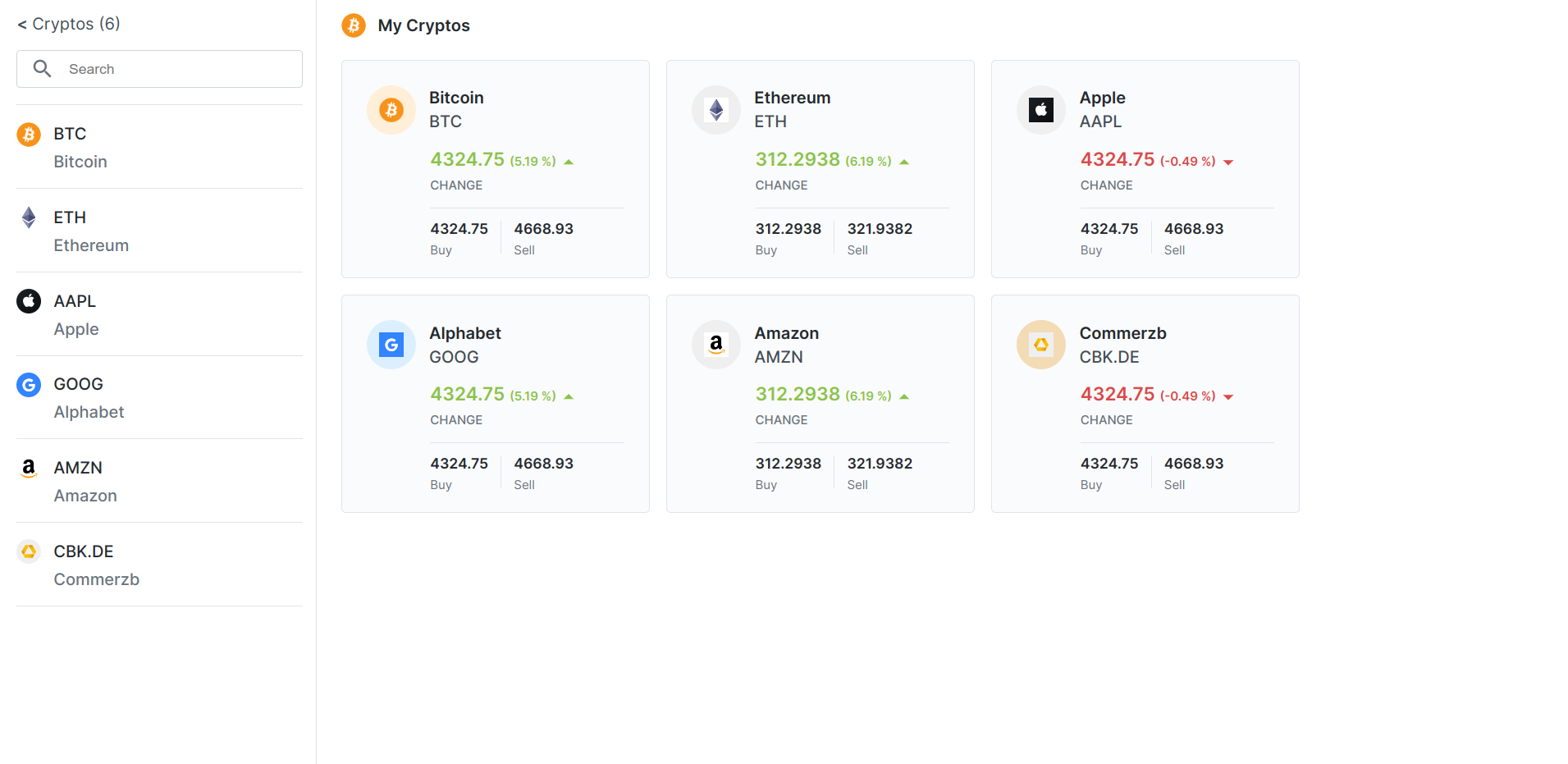The width and height of the screenshot is (1568, 764).
Task: Expand the change indicator on the Alphabet card
Action: [569, 396]
